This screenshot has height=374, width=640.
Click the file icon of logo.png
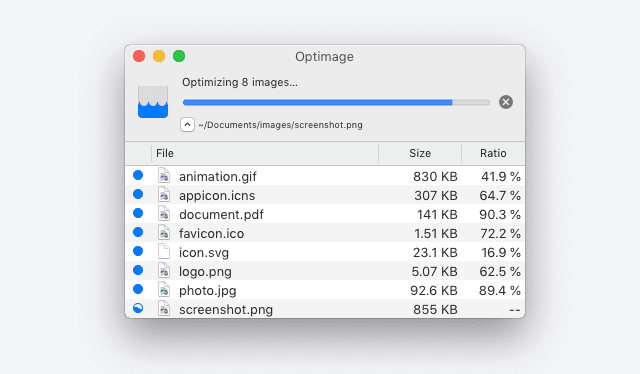click(x=164, y=270)
